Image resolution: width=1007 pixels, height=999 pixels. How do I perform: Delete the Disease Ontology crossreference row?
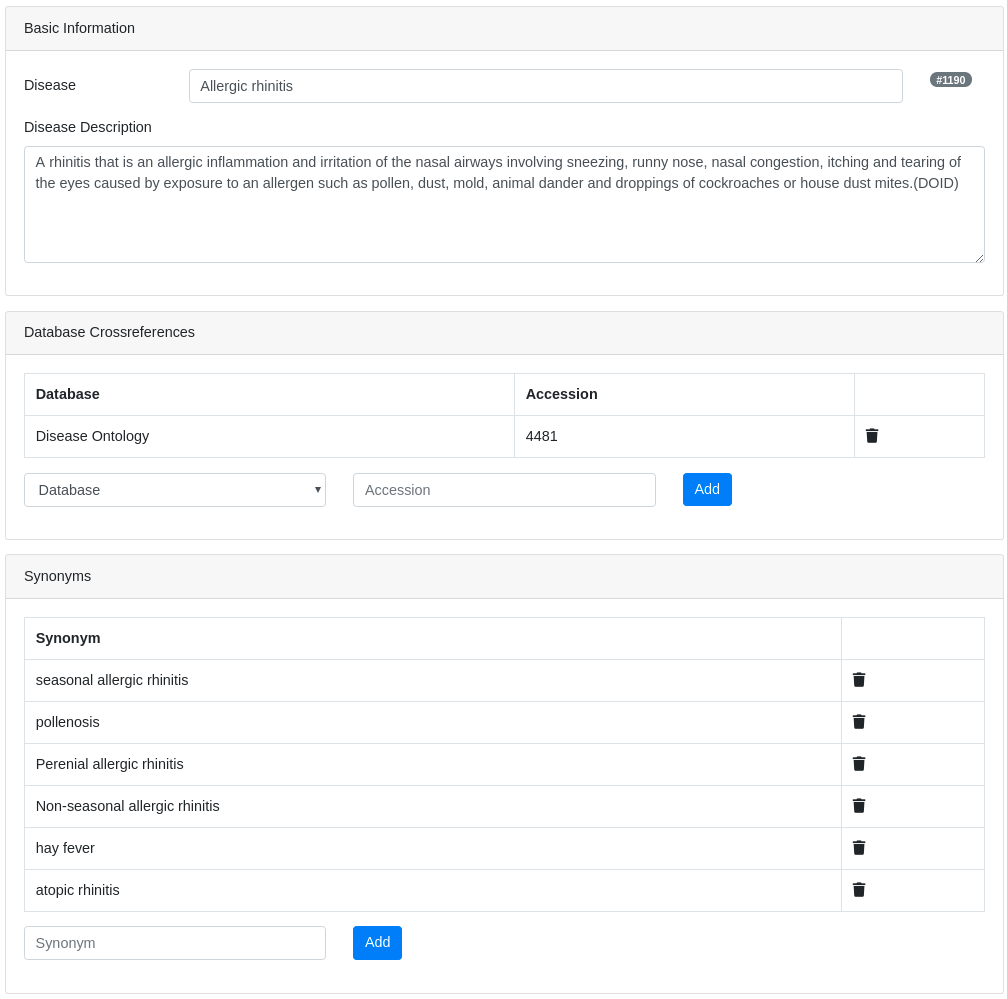coord(871,436)
